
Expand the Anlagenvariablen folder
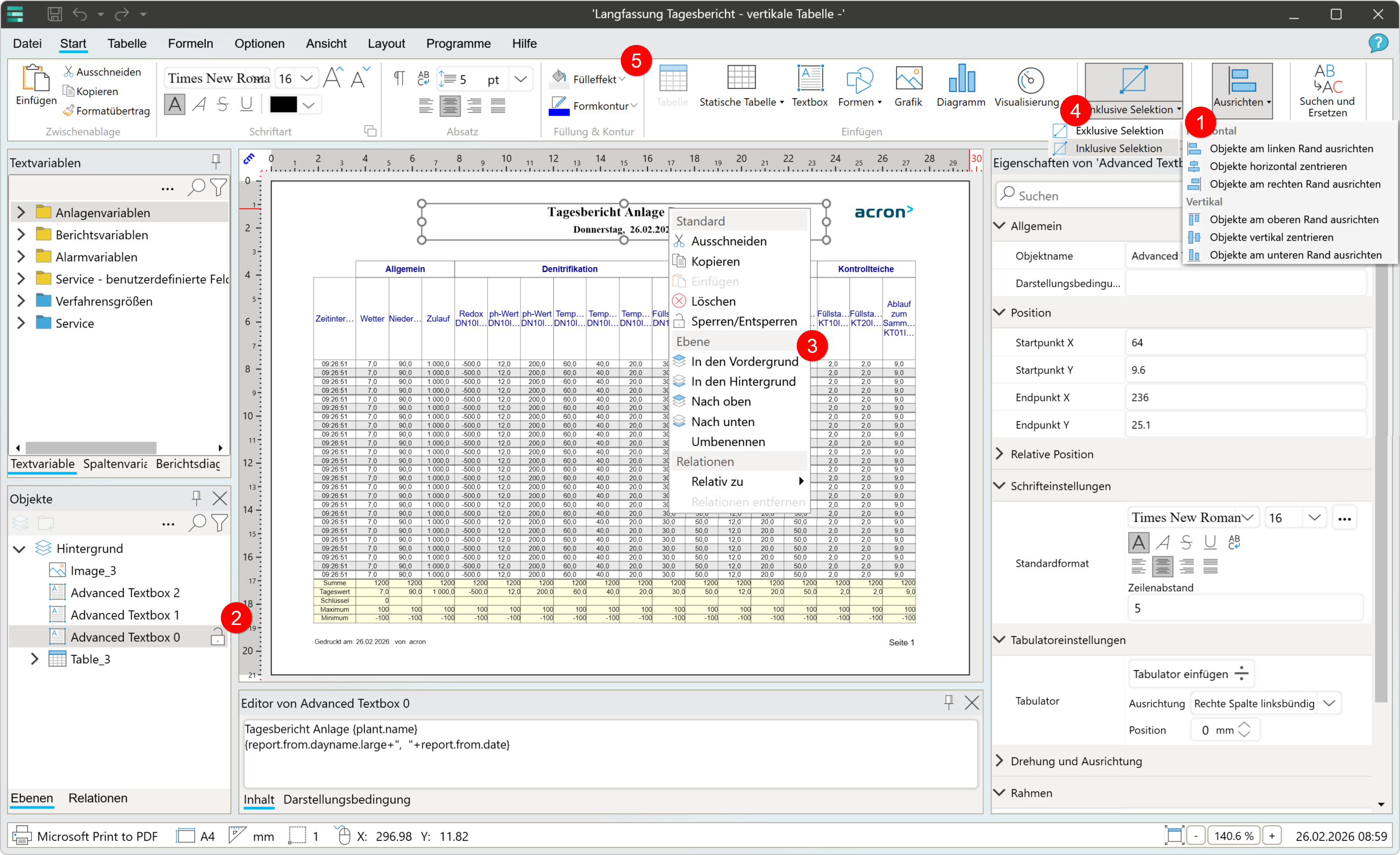[21, 212]
